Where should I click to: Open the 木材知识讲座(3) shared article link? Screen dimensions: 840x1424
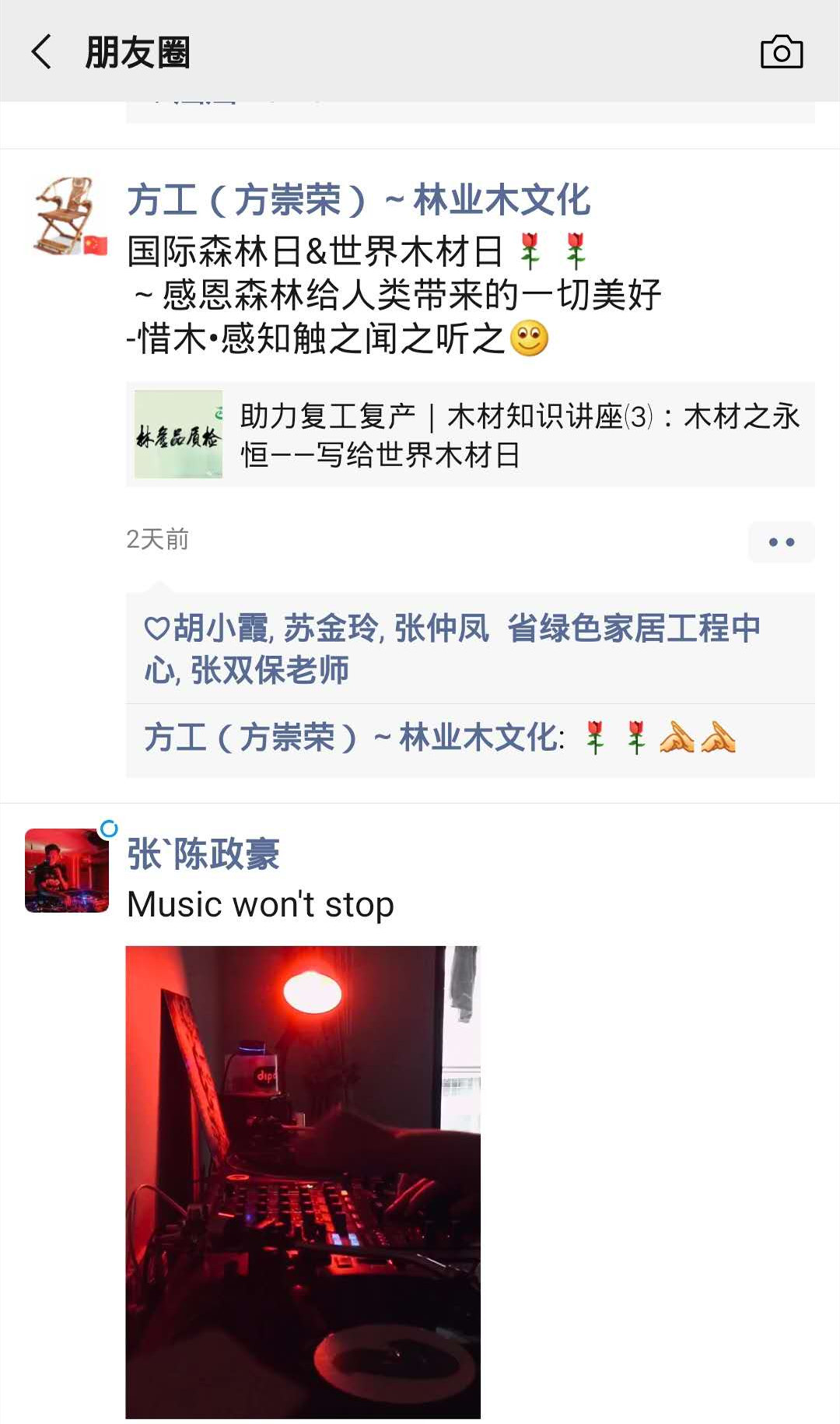[471, 435]
